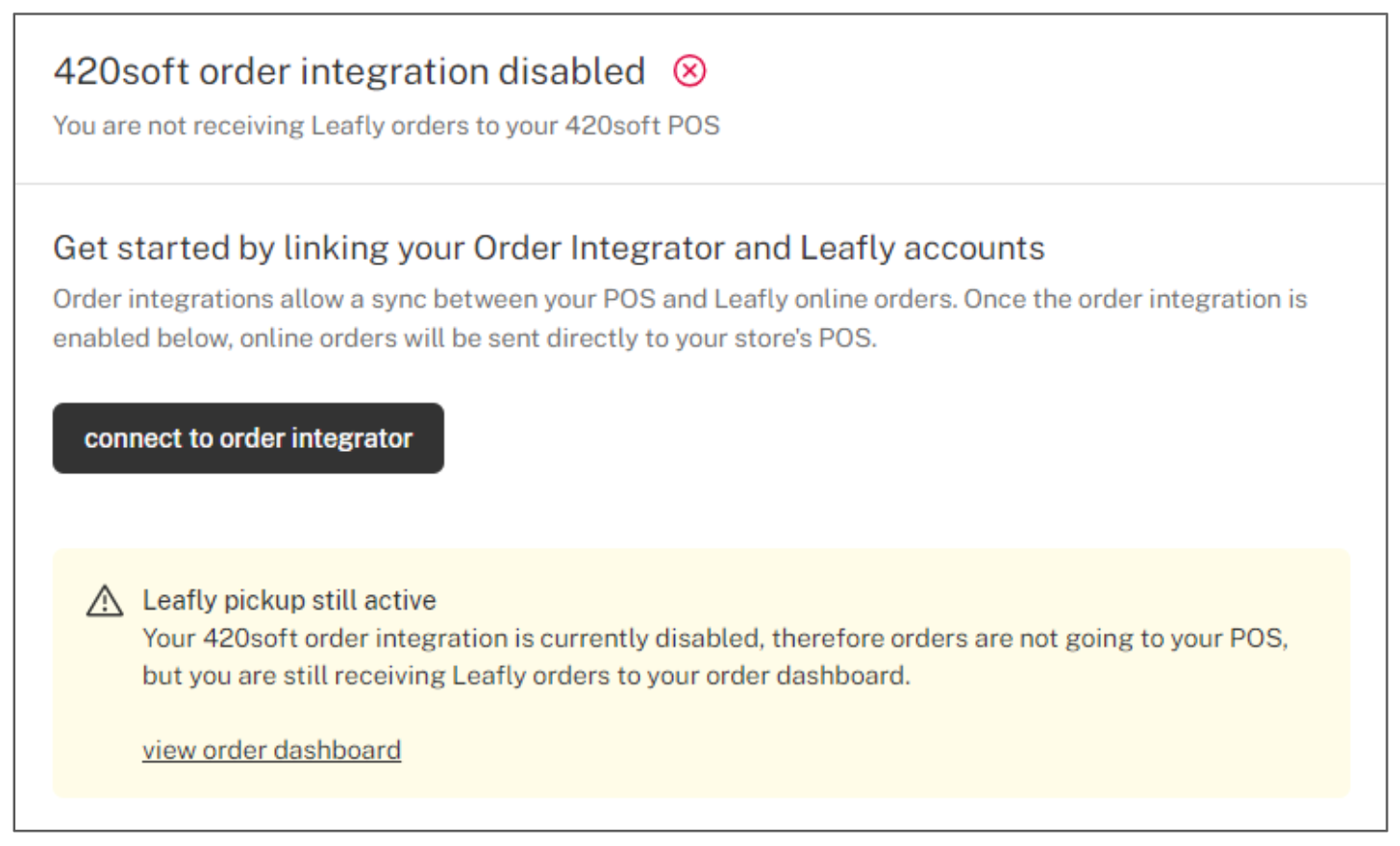
Task: Click '420soft POS' in the status subtitle
Action: click(642, 126)
